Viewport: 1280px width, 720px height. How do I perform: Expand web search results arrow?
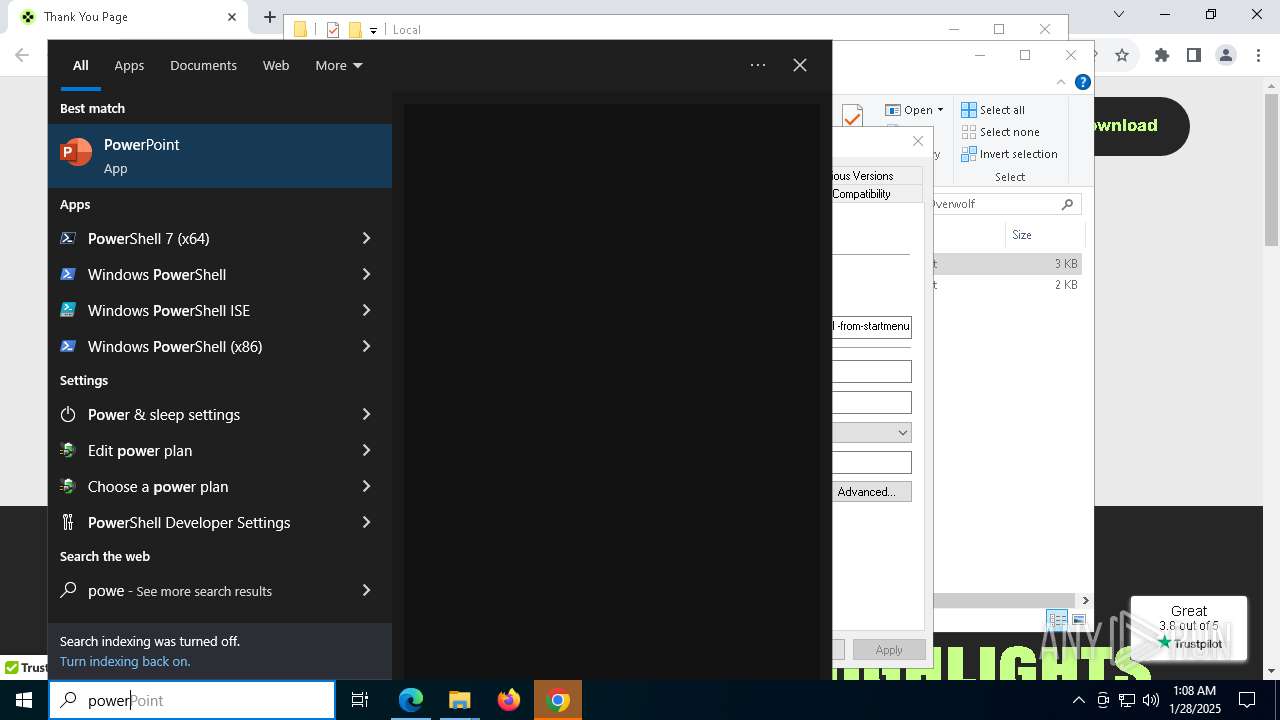366,590
